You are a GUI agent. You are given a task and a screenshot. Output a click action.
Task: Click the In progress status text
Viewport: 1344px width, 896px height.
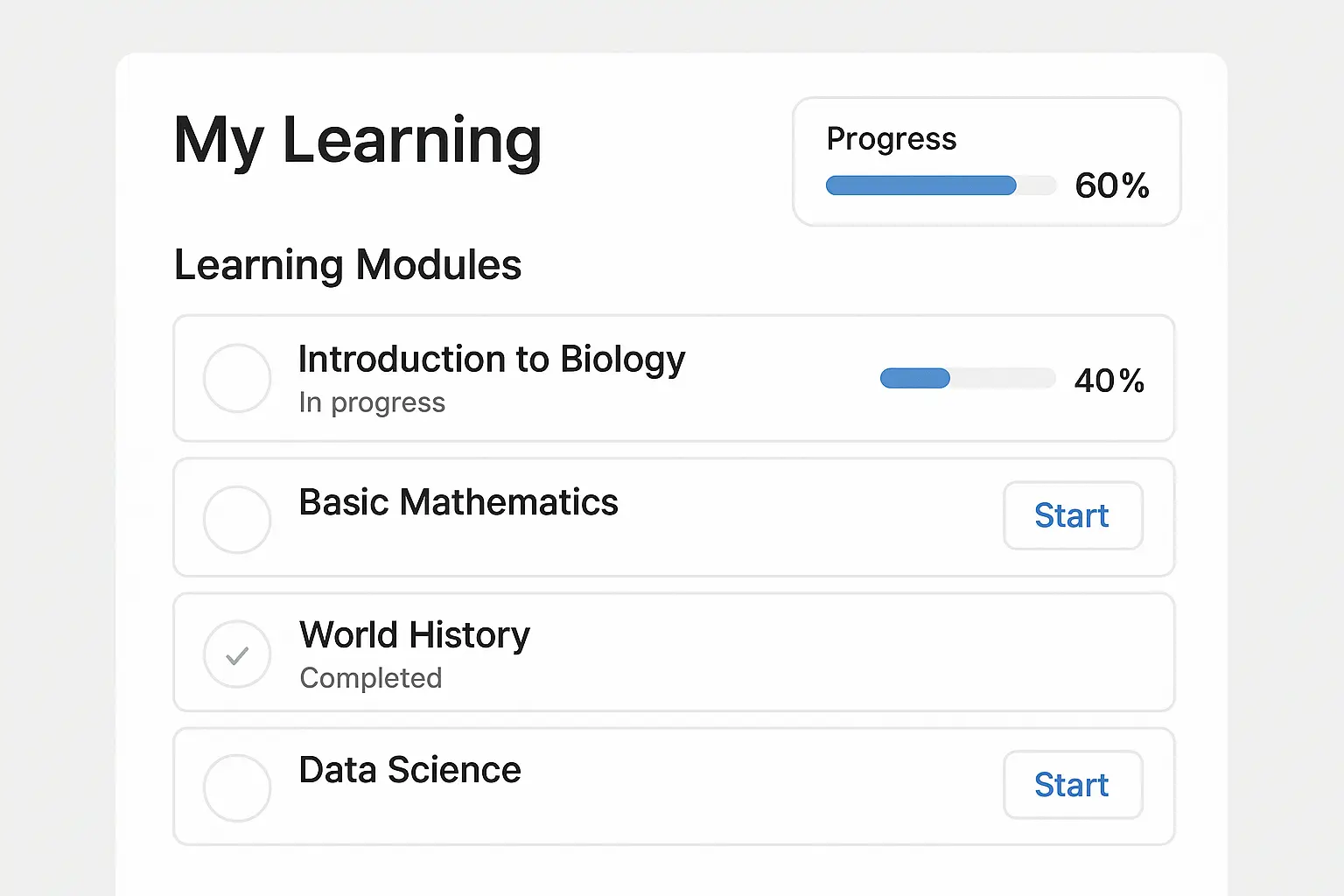pyautogui.click(x=372, y=402)
